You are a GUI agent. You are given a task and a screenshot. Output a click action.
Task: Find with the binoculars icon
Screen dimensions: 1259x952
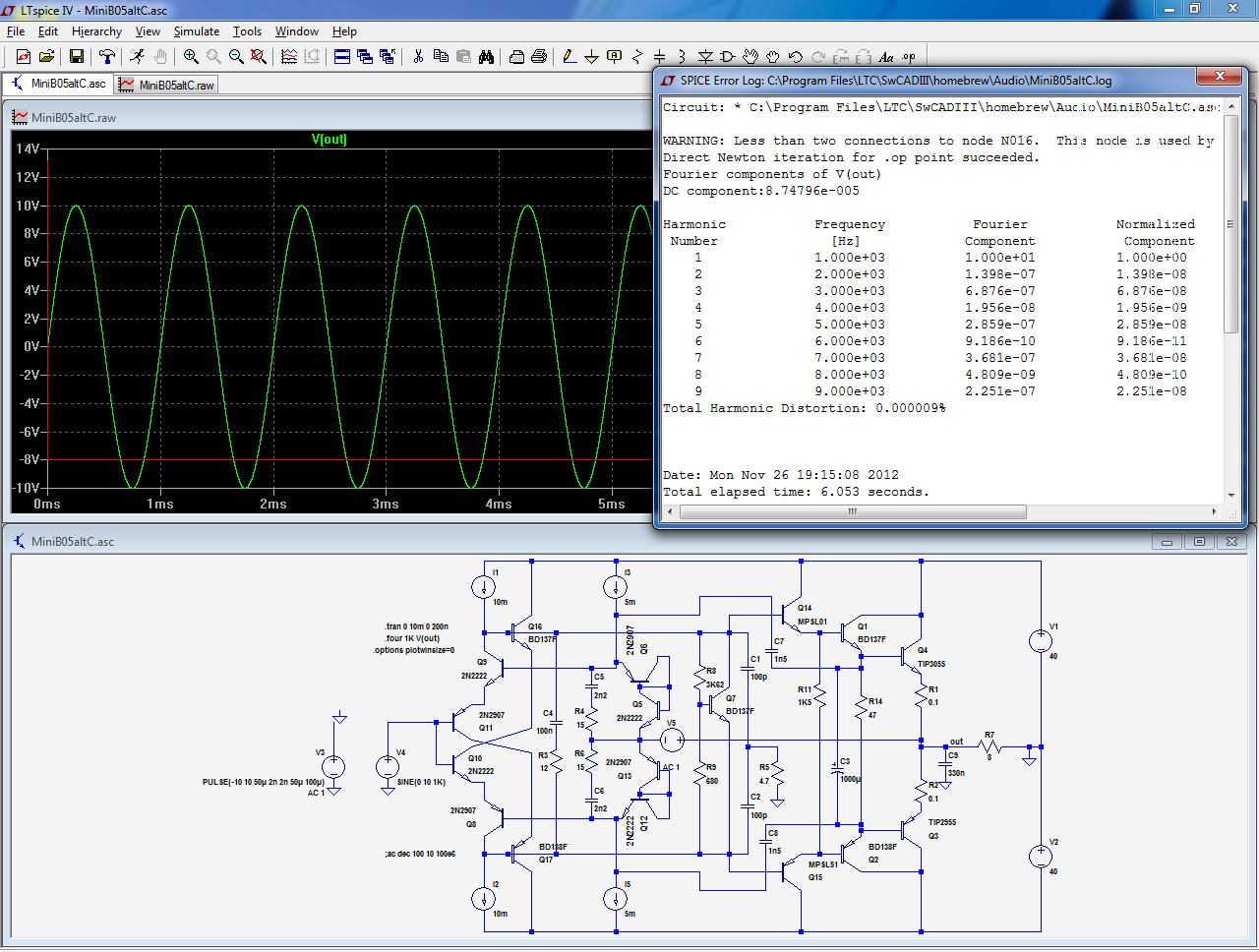(x=486, y=57)
